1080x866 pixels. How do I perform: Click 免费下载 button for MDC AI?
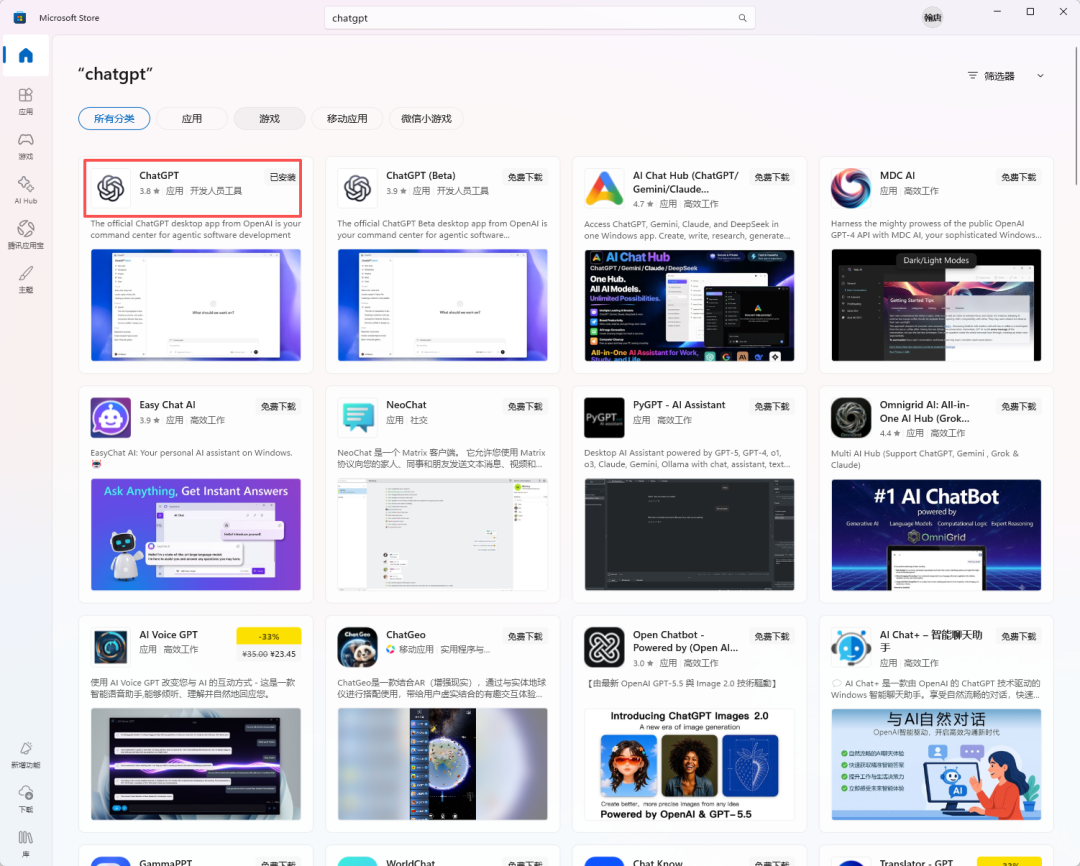click(1018, 177)
